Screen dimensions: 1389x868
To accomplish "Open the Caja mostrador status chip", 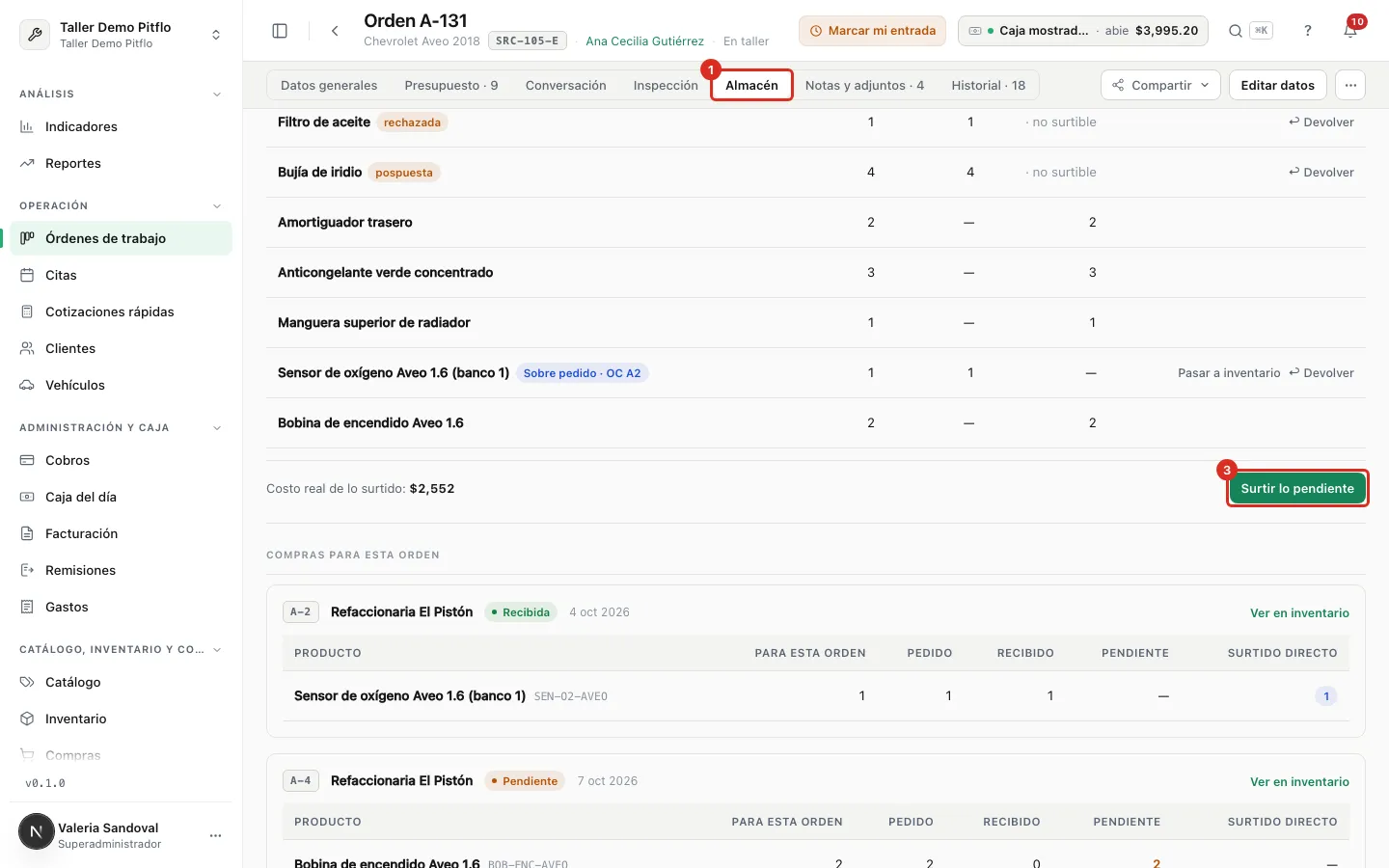I will pos(1083,31).
